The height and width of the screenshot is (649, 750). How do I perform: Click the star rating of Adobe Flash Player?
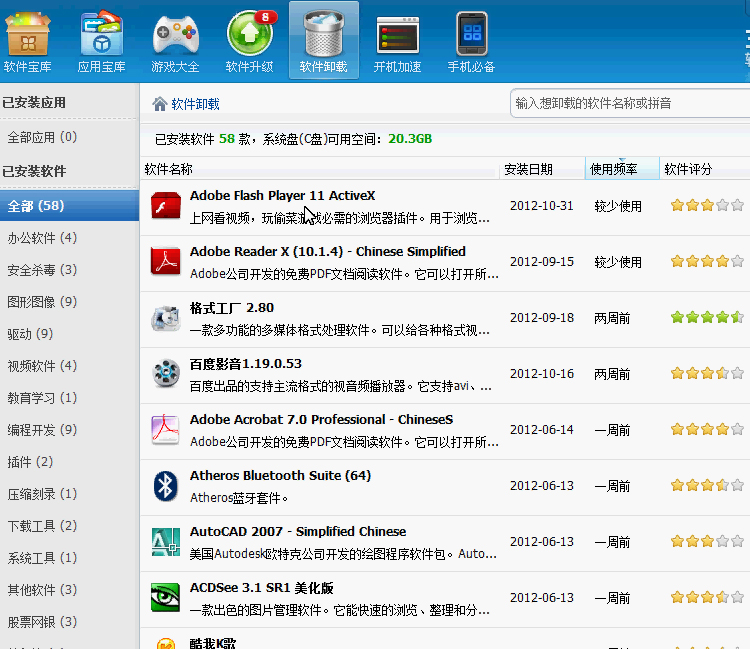point(707,206)
